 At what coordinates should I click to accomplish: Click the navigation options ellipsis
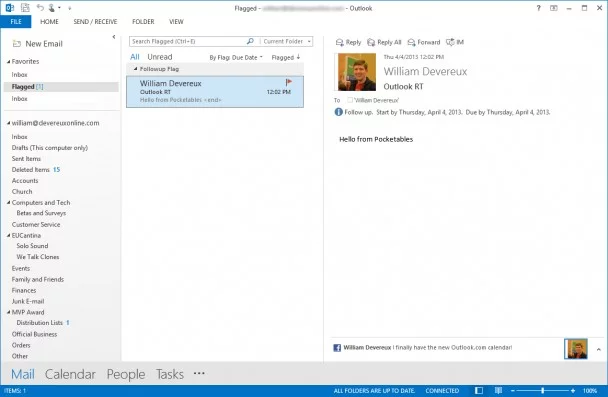click(199, 373)
